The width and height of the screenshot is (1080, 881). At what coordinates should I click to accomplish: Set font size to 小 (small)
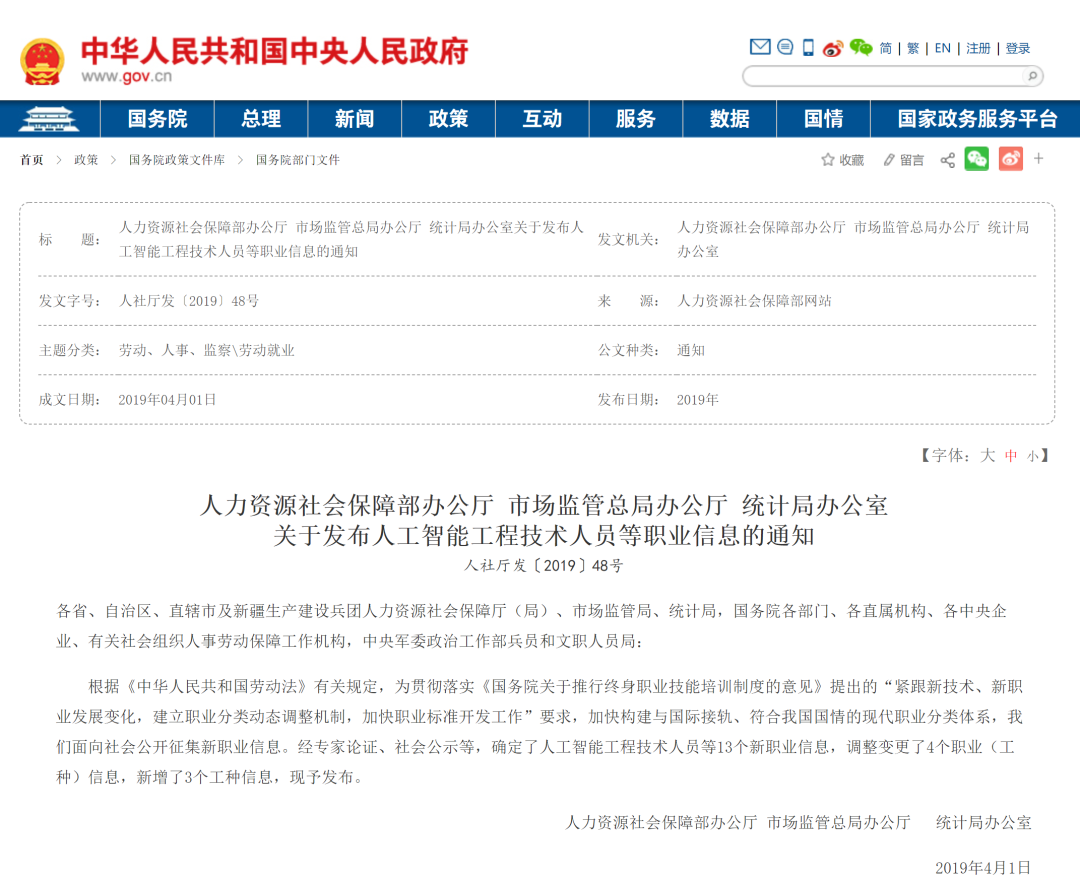[x=1031, y=456]
